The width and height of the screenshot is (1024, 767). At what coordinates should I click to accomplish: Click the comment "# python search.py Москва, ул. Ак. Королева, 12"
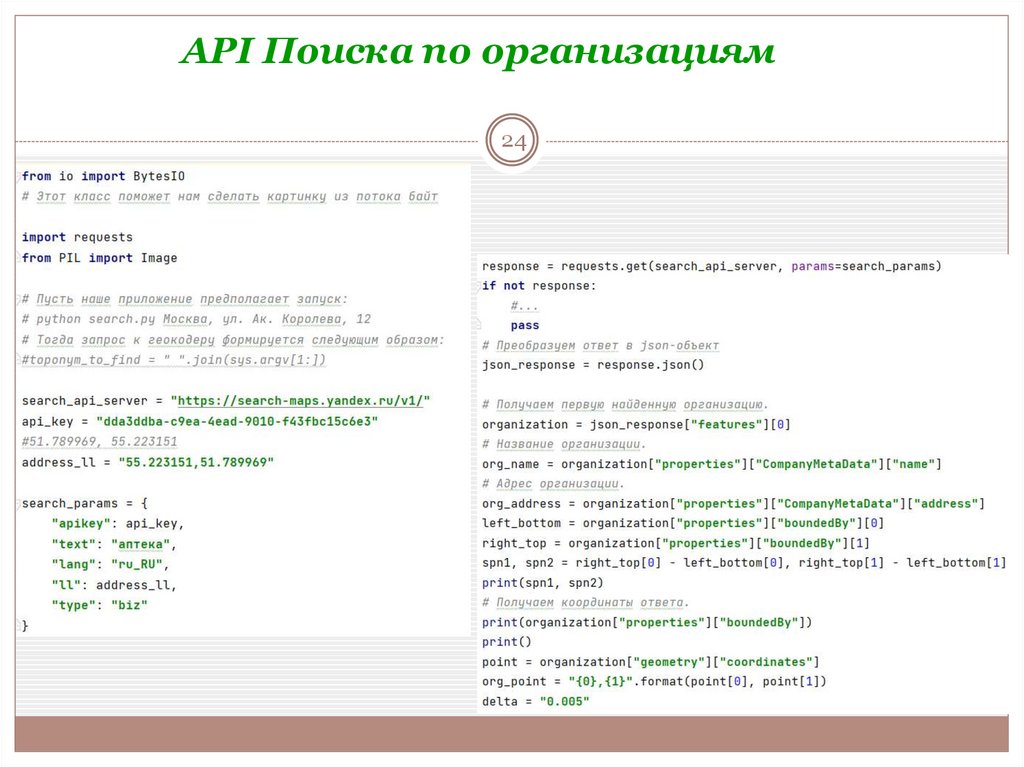click(196, 319)
